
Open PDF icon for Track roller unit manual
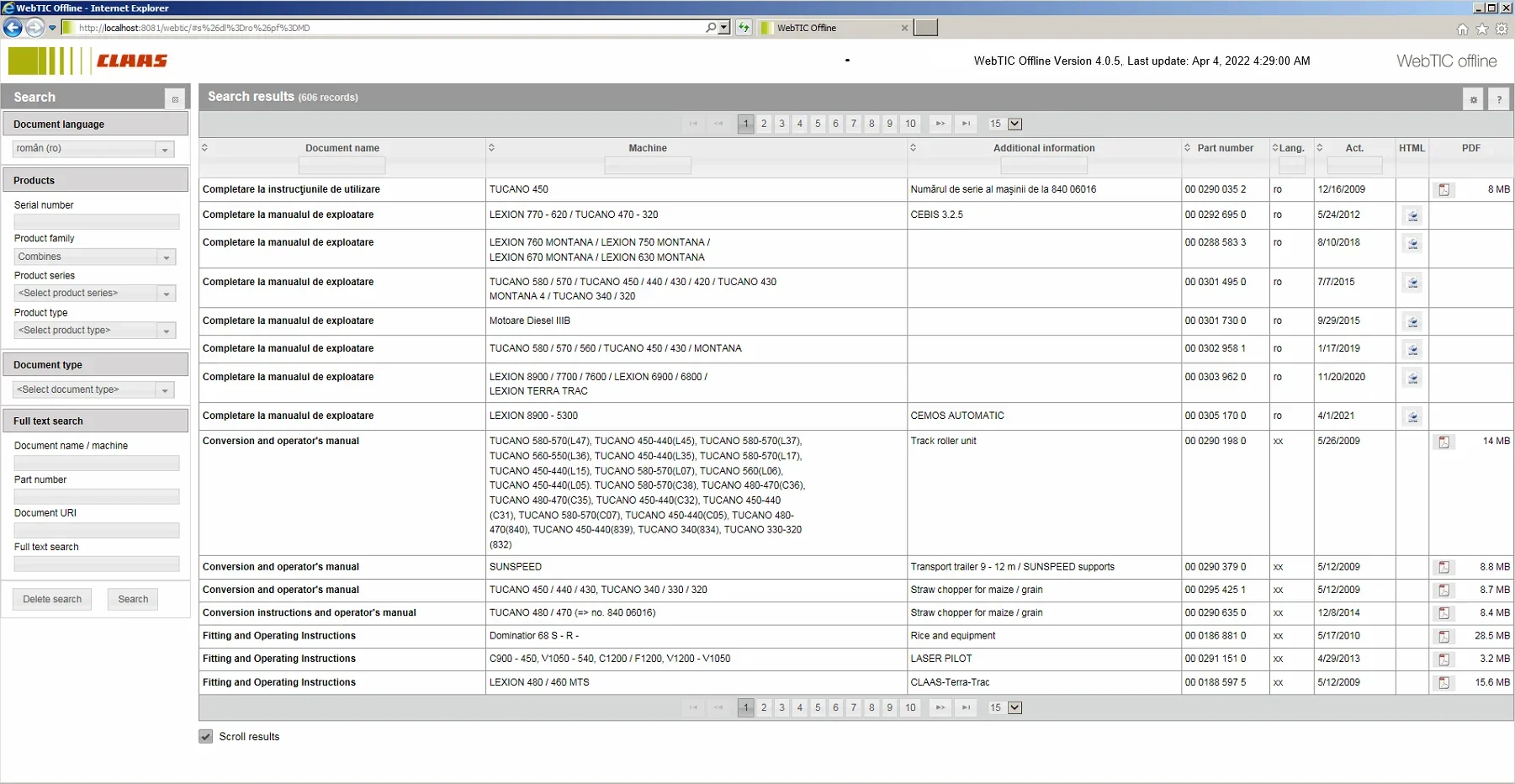pyautogui.click(x=1443, y=442)
